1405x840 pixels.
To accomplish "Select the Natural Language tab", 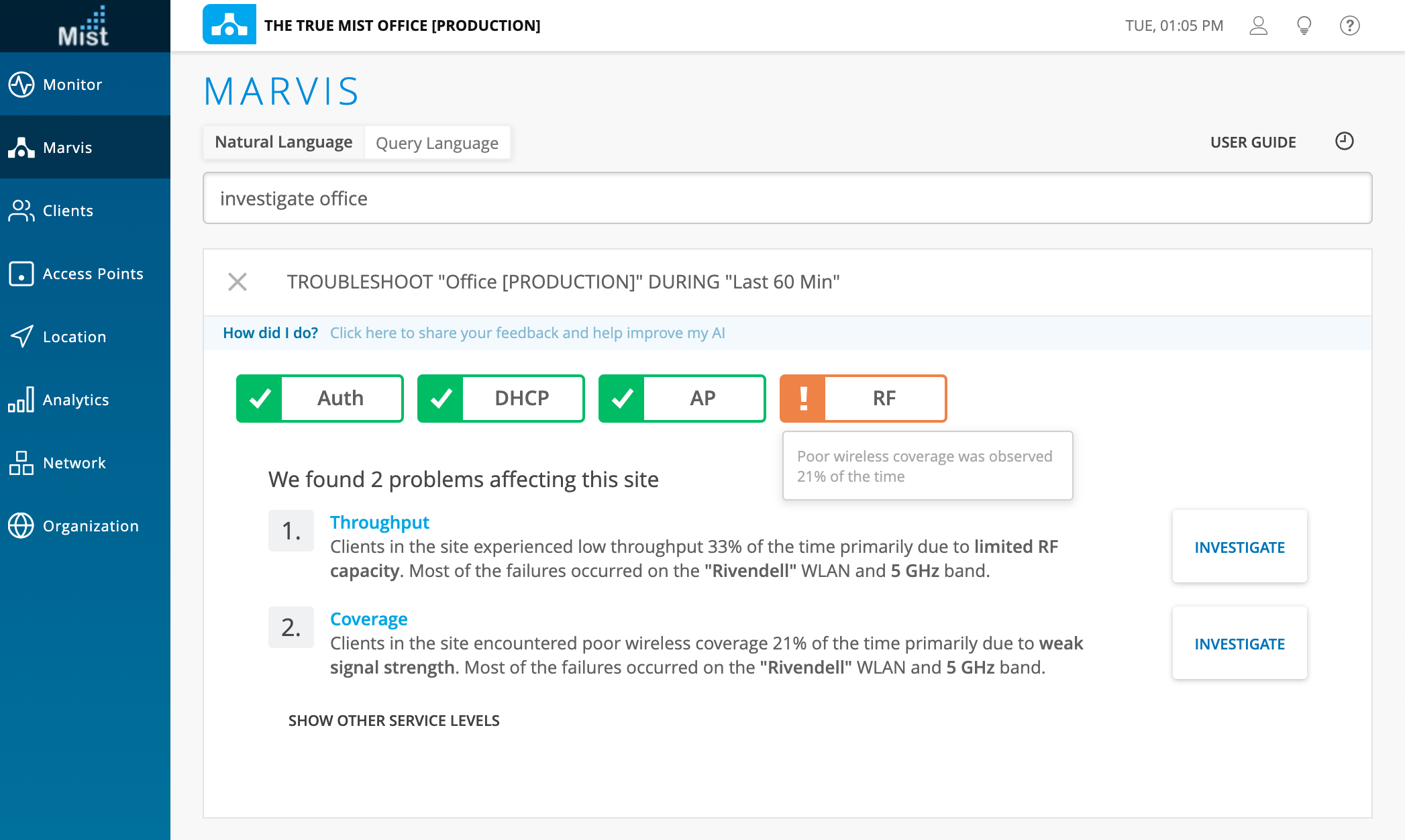I will click(284, 142).
